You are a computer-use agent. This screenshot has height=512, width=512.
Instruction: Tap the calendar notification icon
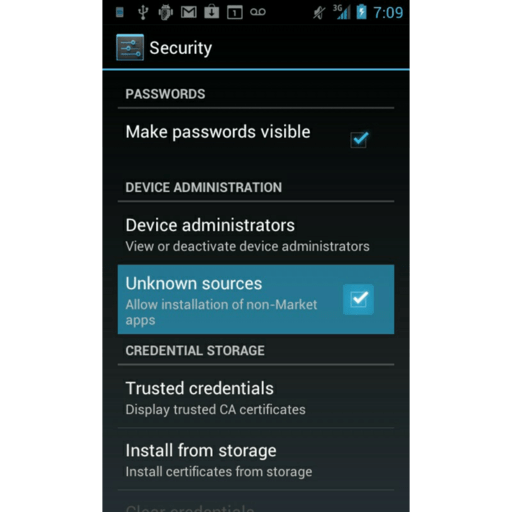coord(235,13)
